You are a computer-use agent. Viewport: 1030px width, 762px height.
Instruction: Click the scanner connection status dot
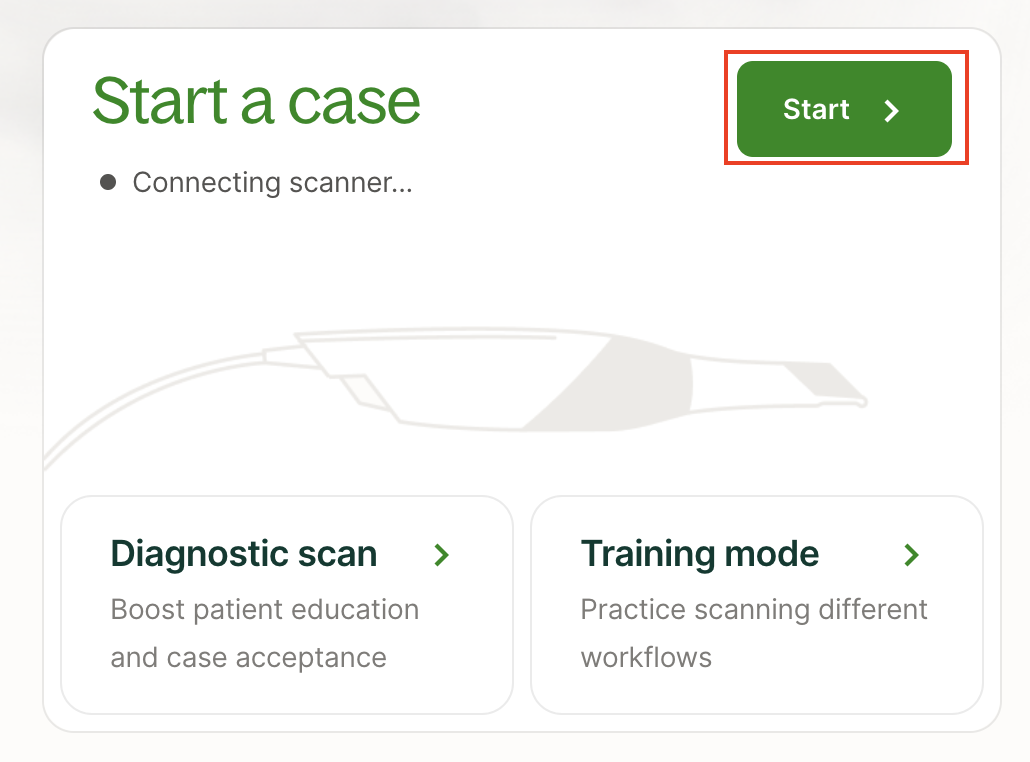(x=108, y=182)
